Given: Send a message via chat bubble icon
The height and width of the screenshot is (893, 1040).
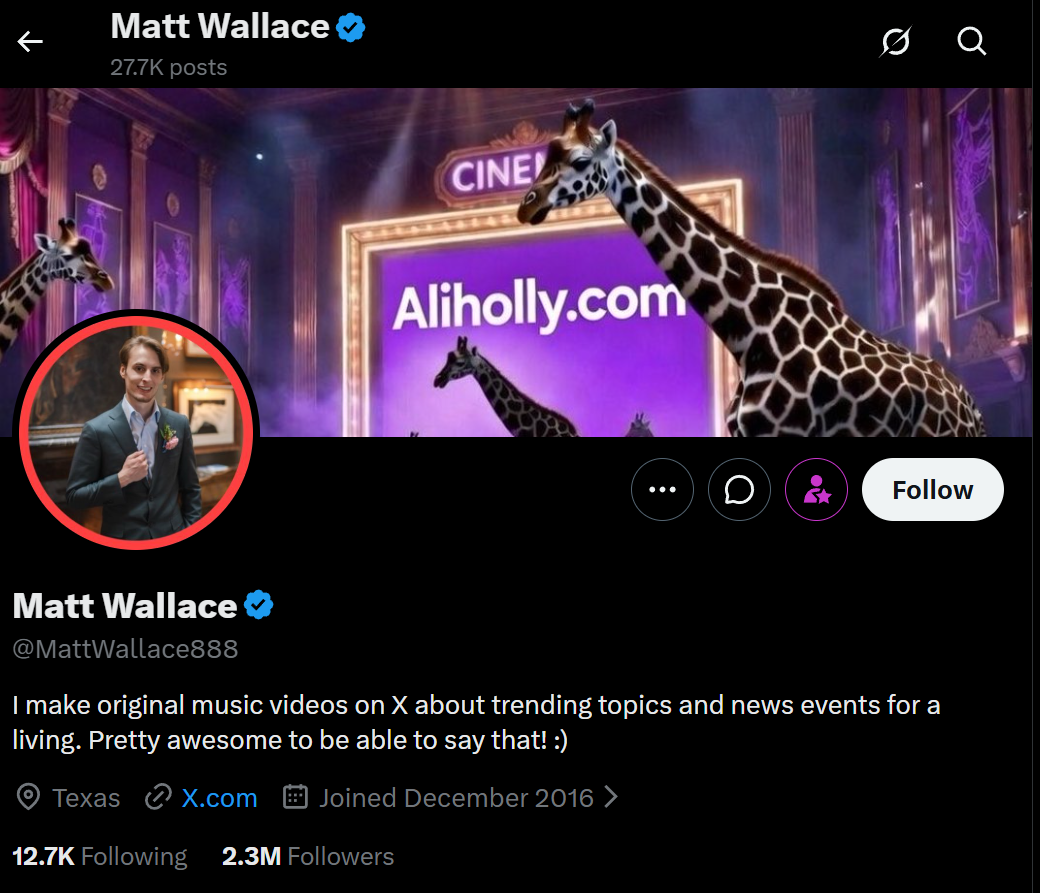Looking at the screenshot, I should pyautogui.click(x=739, y=490).
